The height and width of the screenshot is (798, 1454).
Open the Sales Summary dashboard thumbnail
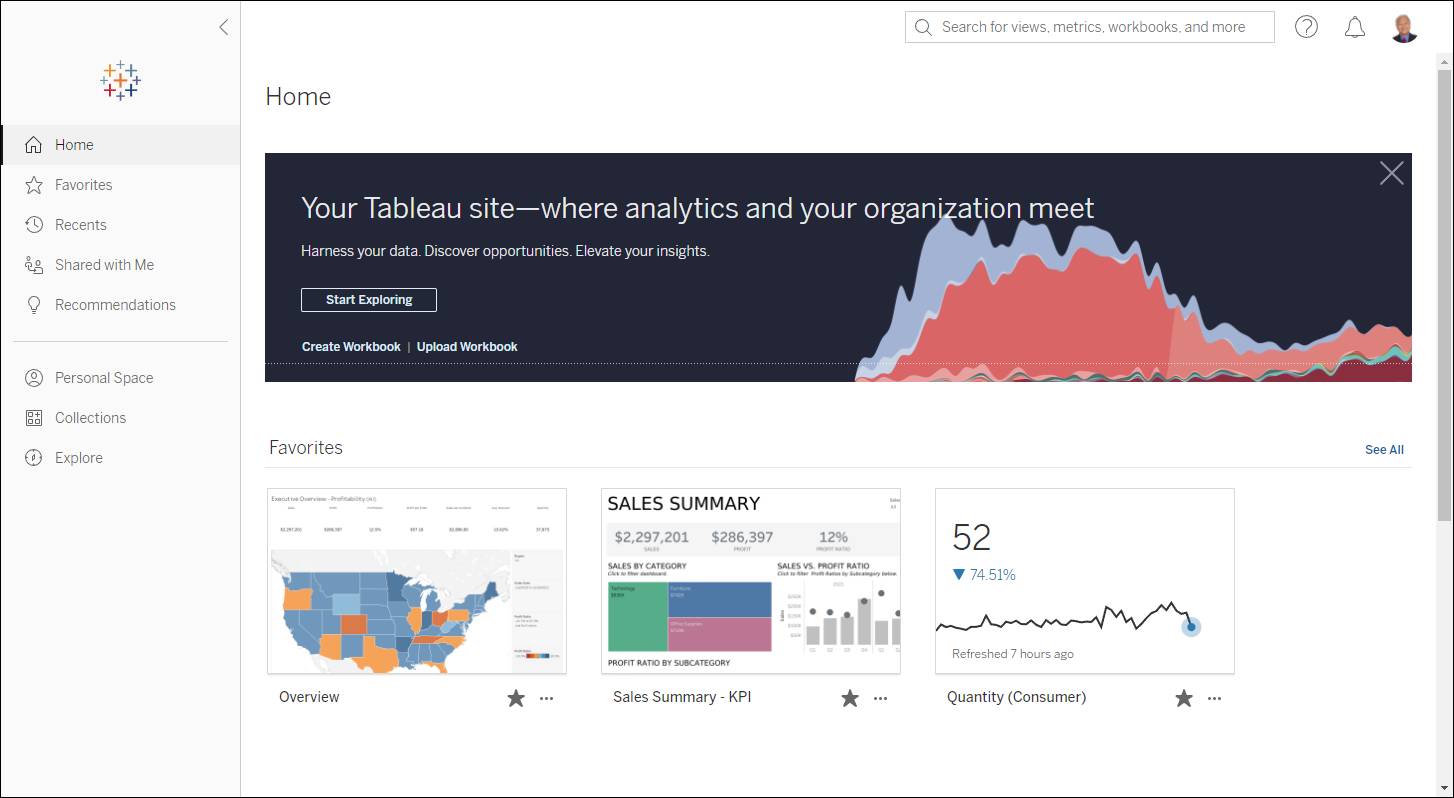tap(751, 581)
